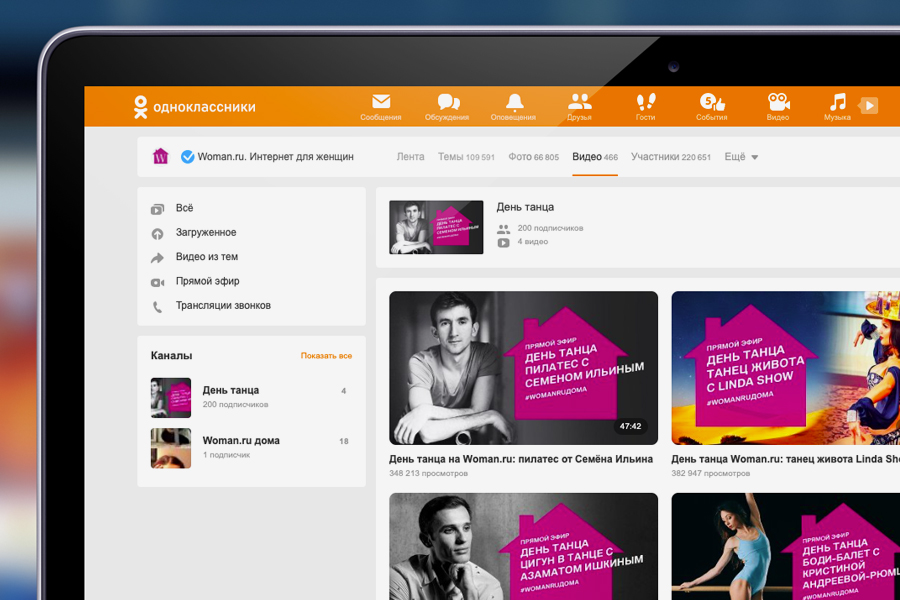Open Гости guests footprints icon

[x=646, y=102]
